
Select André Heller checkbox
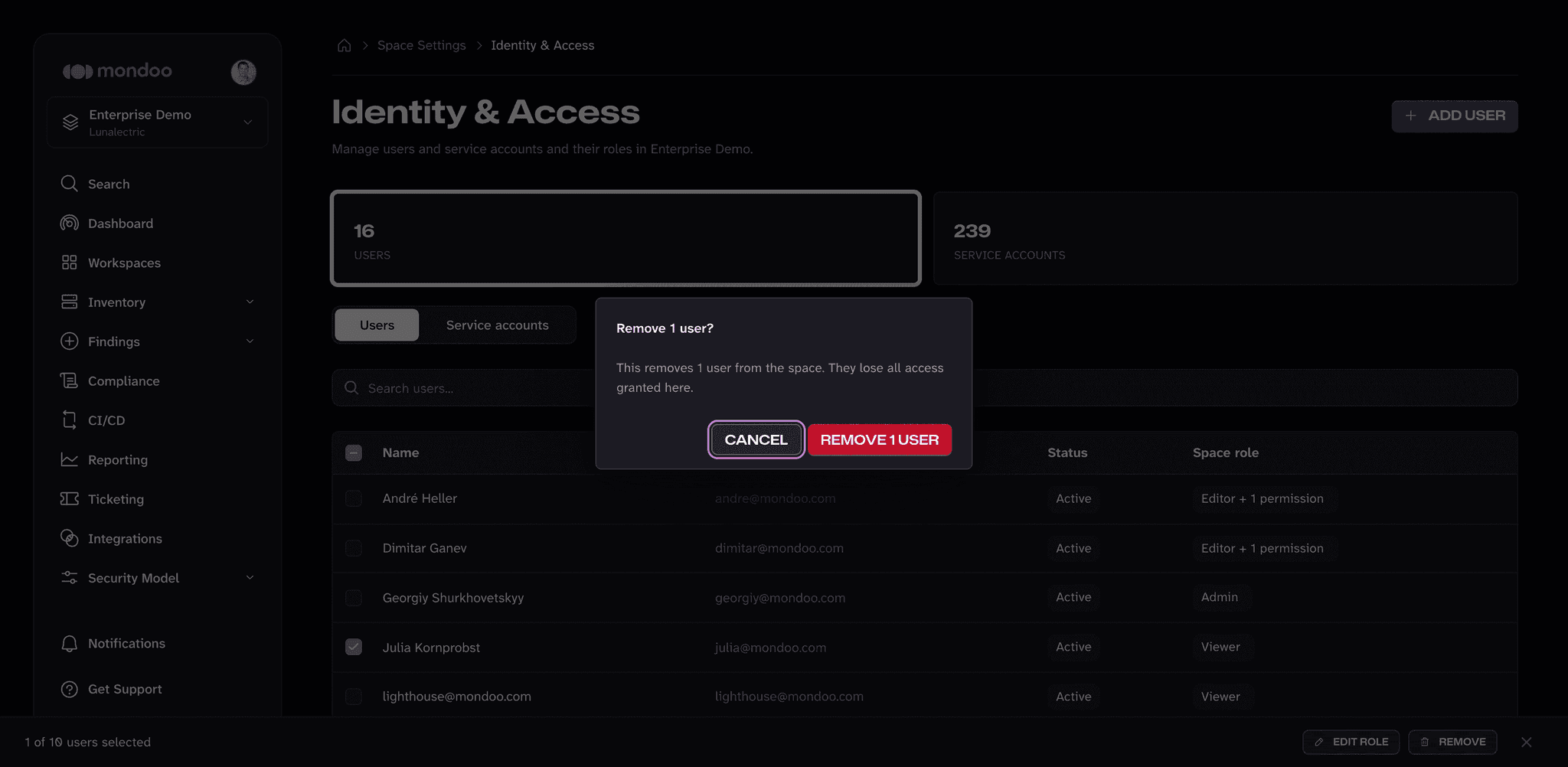click(354, 498)
